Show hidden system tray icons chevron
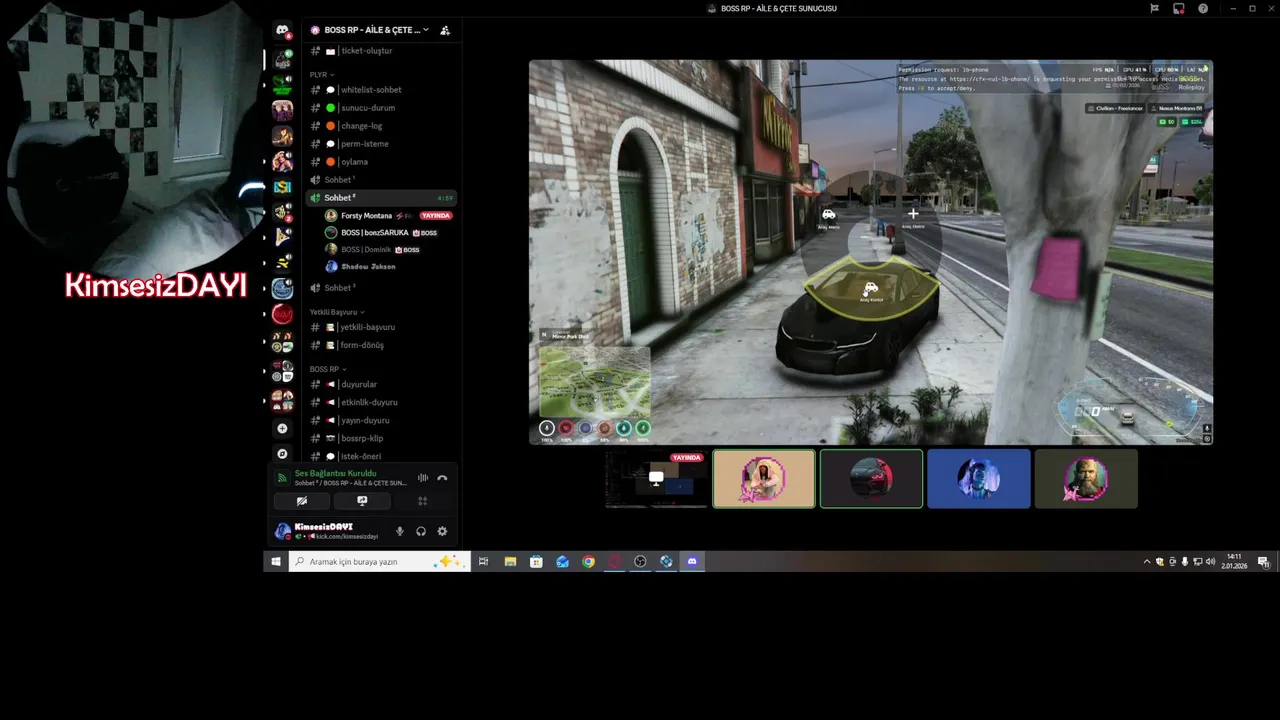 pyautogui.click(x=1147, y=562)
